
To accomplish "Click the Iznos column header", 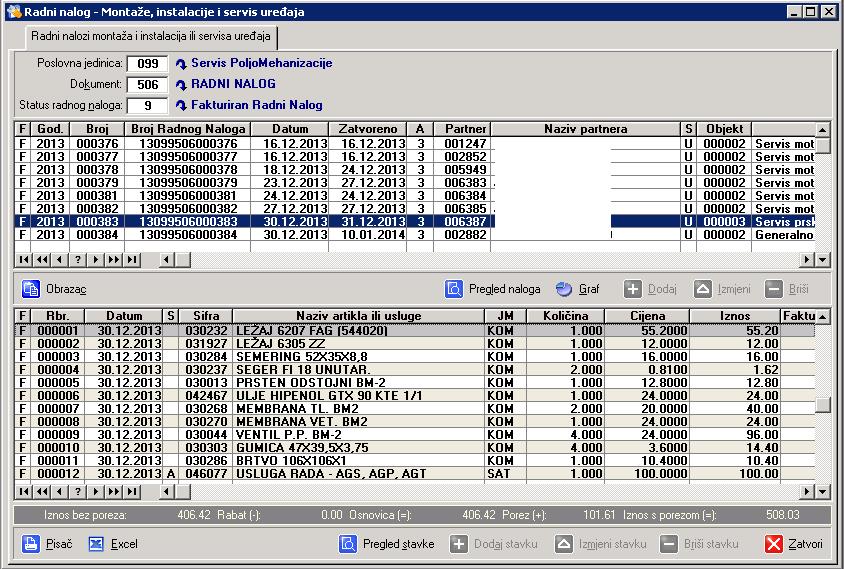I will (x=735, y=316).
